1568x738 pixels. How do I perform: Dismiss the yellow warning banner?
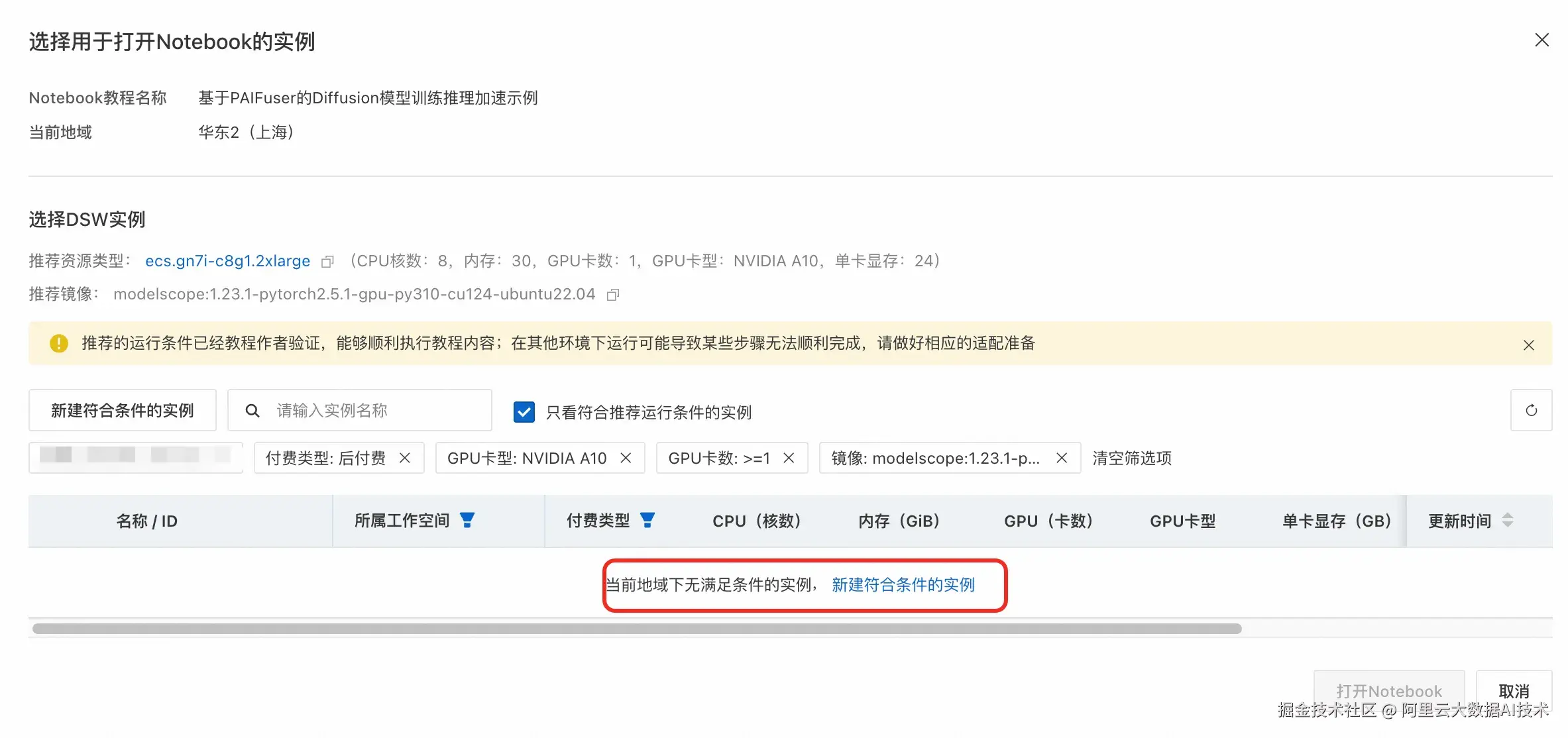(x=1528, y=345)
